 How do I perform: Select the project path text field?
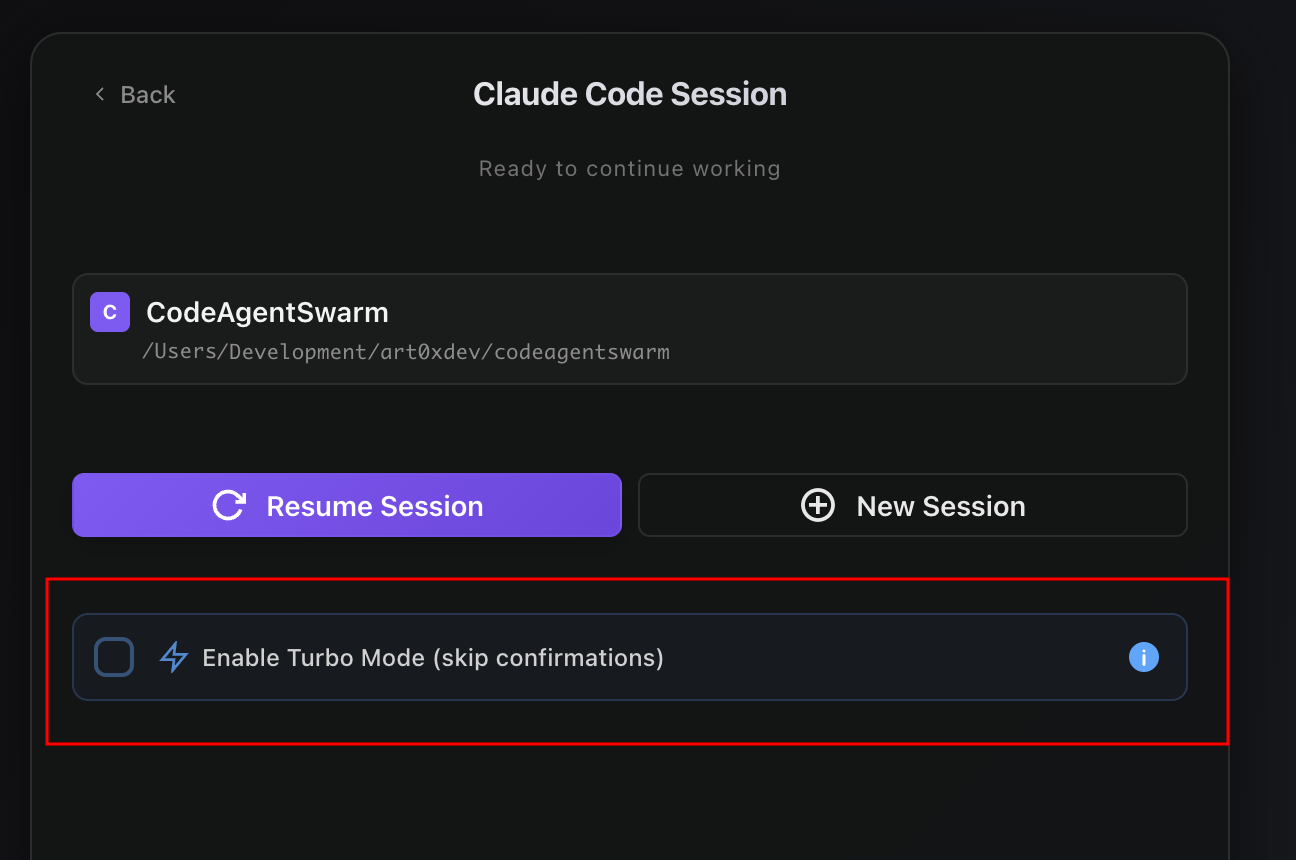(x=408, y=352)
